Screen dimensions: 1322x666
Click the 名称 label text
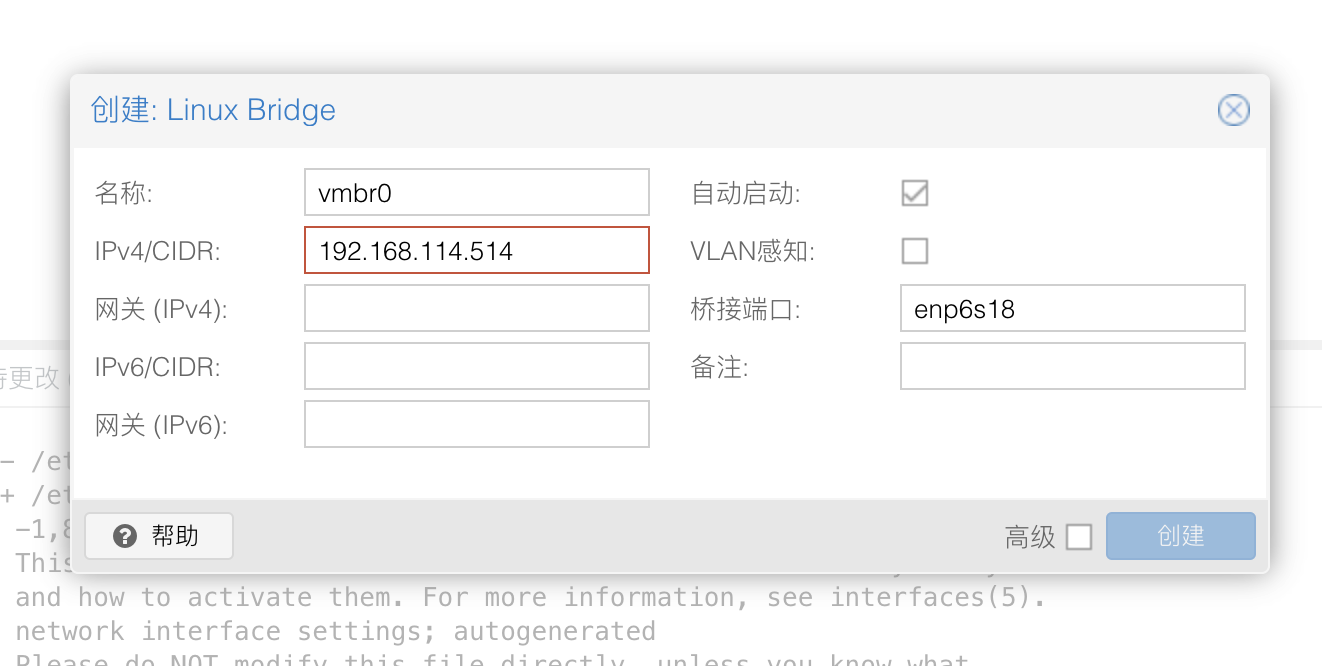(x=124, y=193)
